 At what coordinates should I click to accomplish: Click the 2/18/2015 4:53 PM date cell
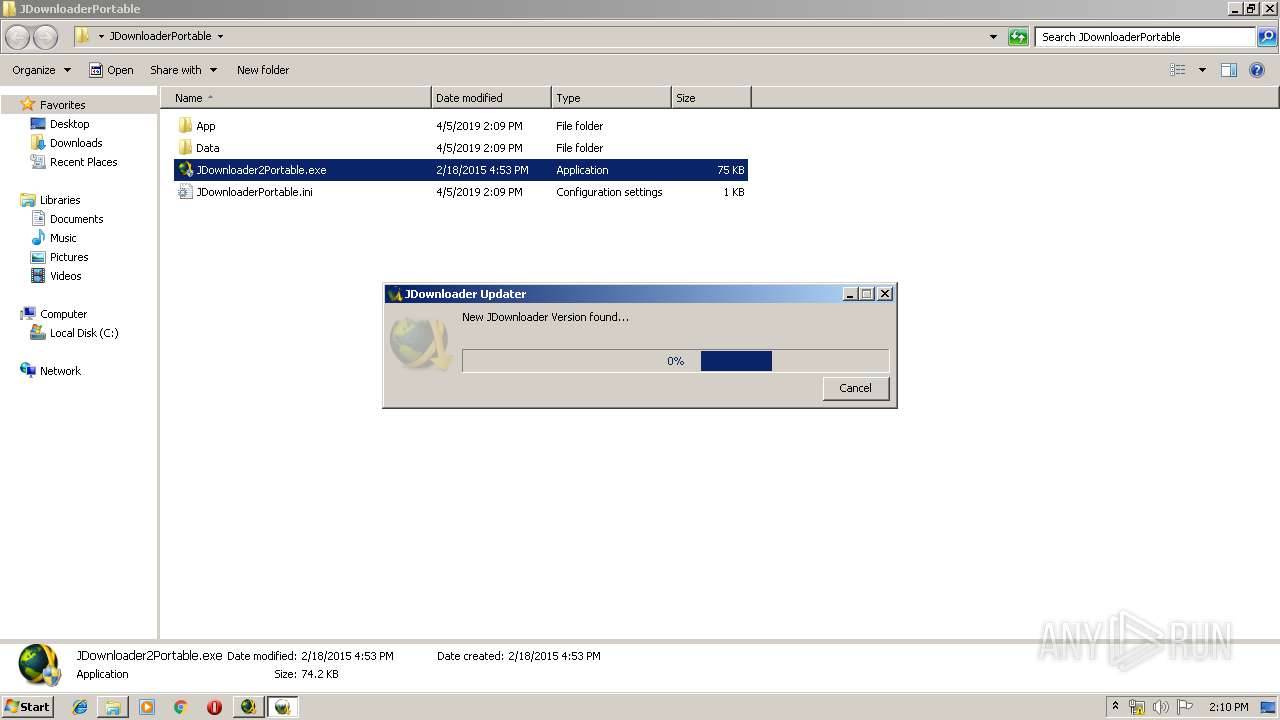(482, 170)
